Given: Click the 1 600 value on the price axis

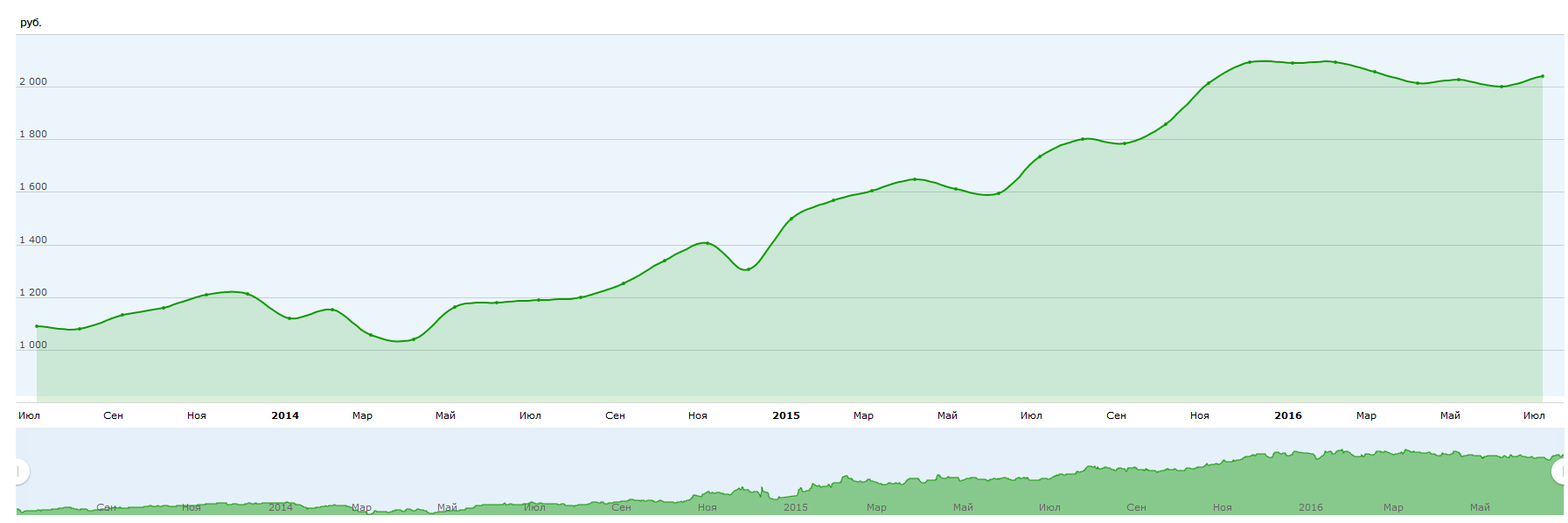Looking at the screenshot, I should 33,186.
